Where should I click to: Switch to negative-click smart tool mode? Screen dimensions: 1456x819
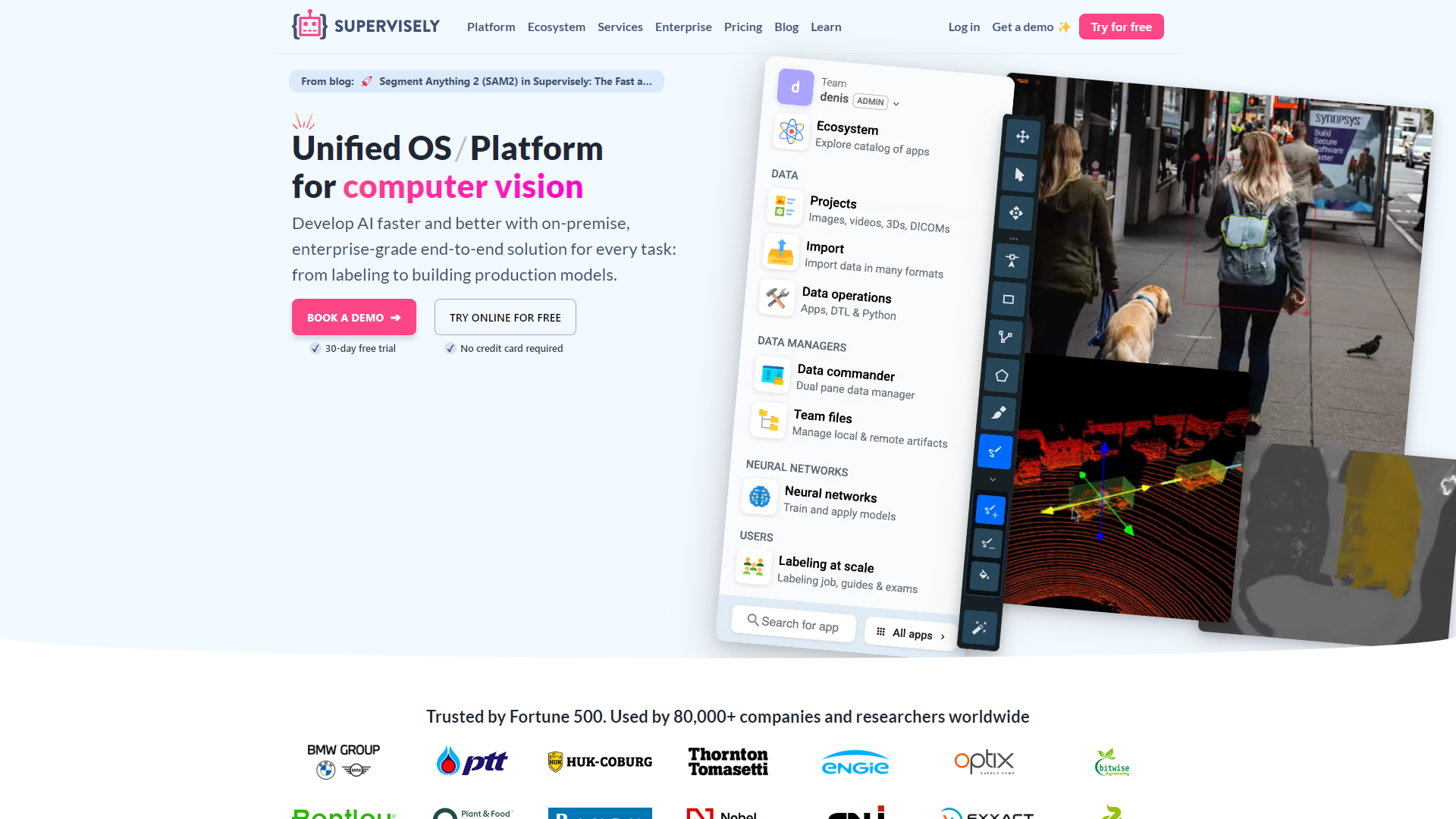(987, 544)
